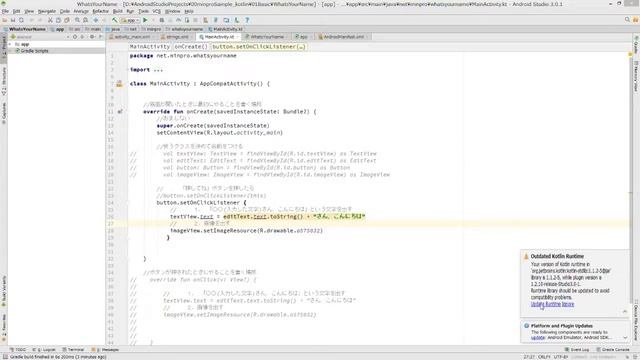
Task: Open the Gradle Console tool window
Action: click(613, 350)
